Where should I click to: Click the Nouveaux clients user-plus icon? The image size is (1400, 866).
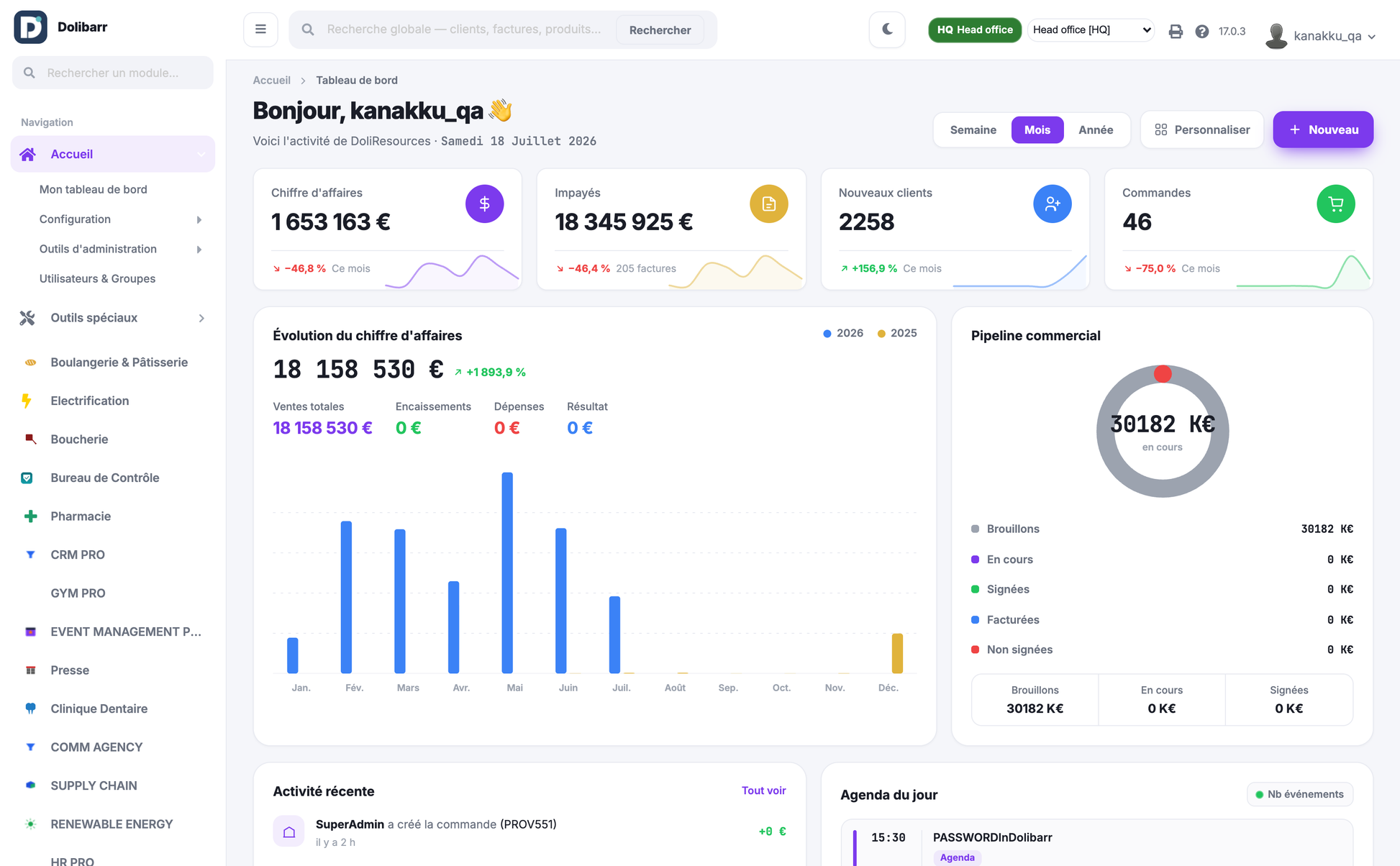tap(1052, 204)
